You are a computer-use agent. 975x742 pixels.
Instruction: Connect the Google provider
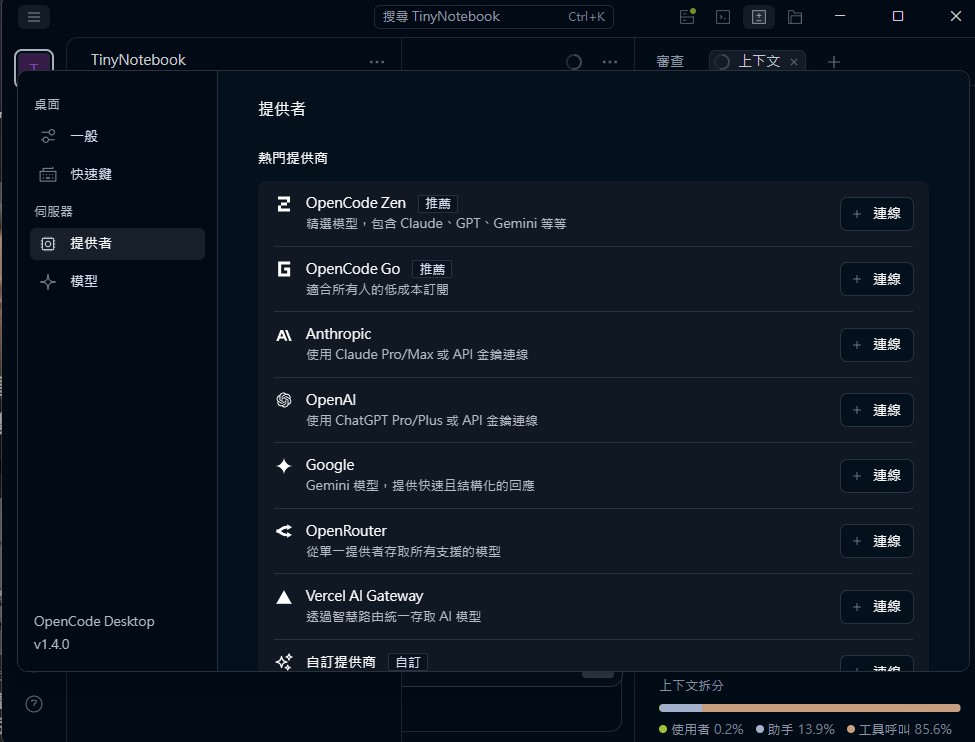coord(876,476)
